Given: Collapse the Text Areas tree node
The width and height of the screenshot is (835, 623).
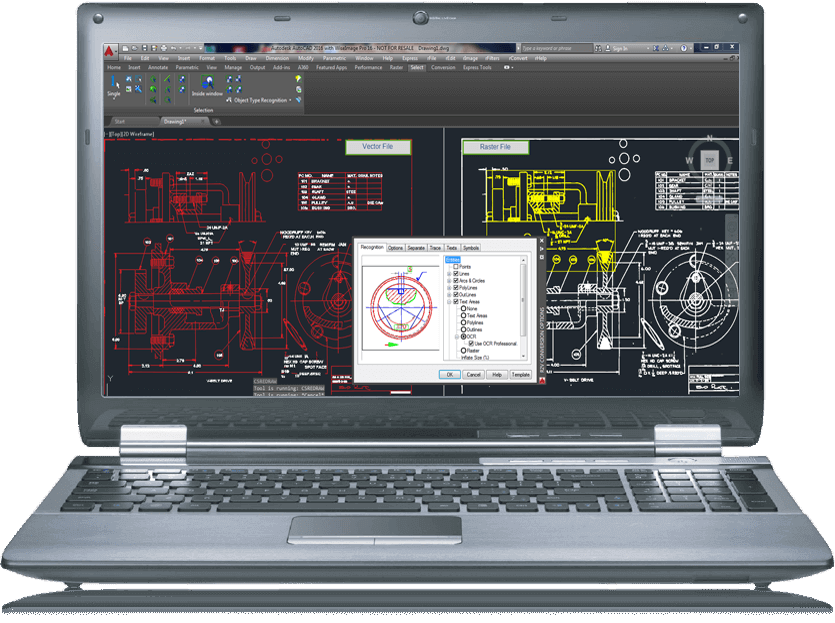Looking at the screenshot, I should pos(449,302).
